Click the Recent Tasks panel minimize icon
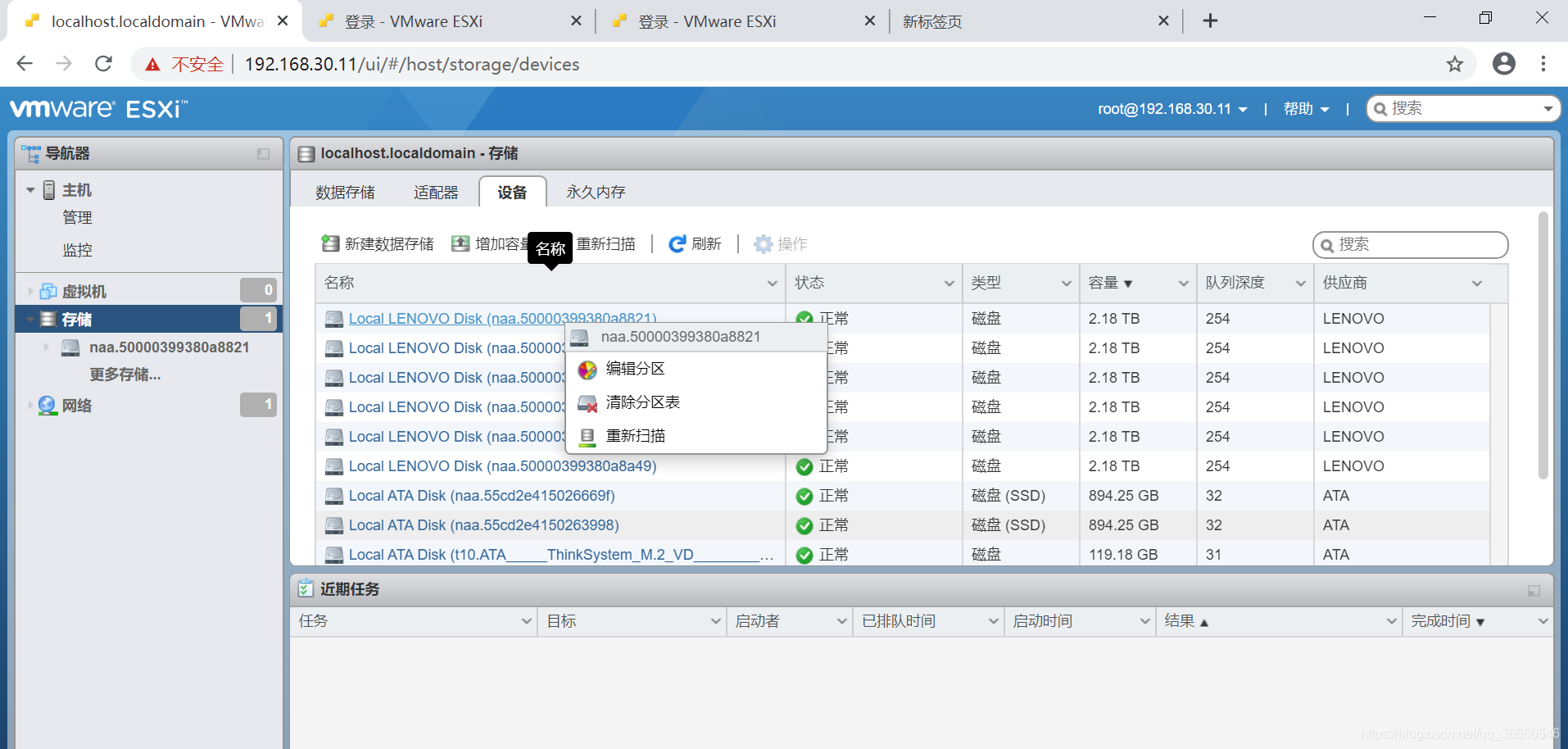 pos(1534,590)
